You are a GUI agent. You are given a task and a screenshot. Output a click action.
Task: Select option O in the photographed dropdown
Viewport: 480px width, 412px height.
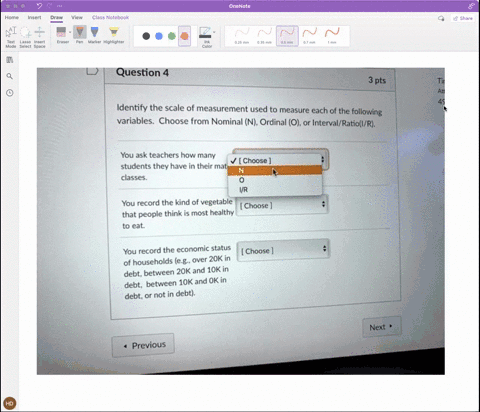click(275, 180)
